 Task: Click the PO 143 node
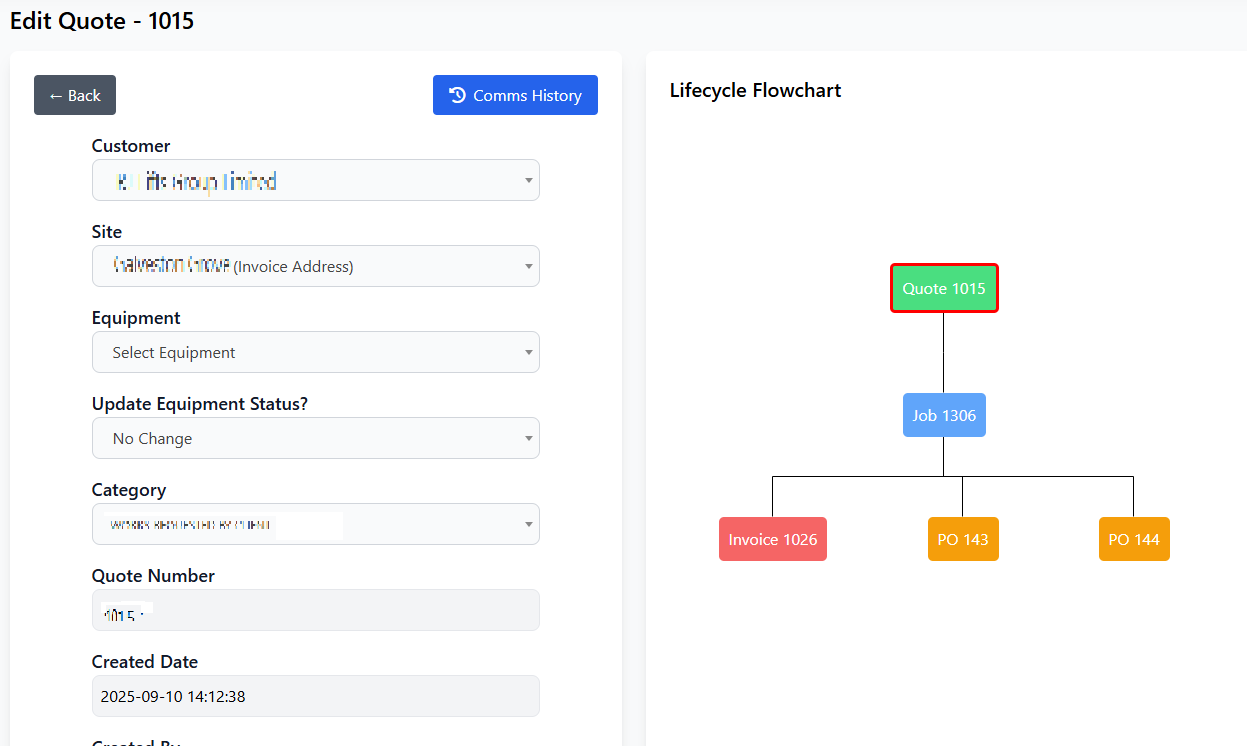962,539
